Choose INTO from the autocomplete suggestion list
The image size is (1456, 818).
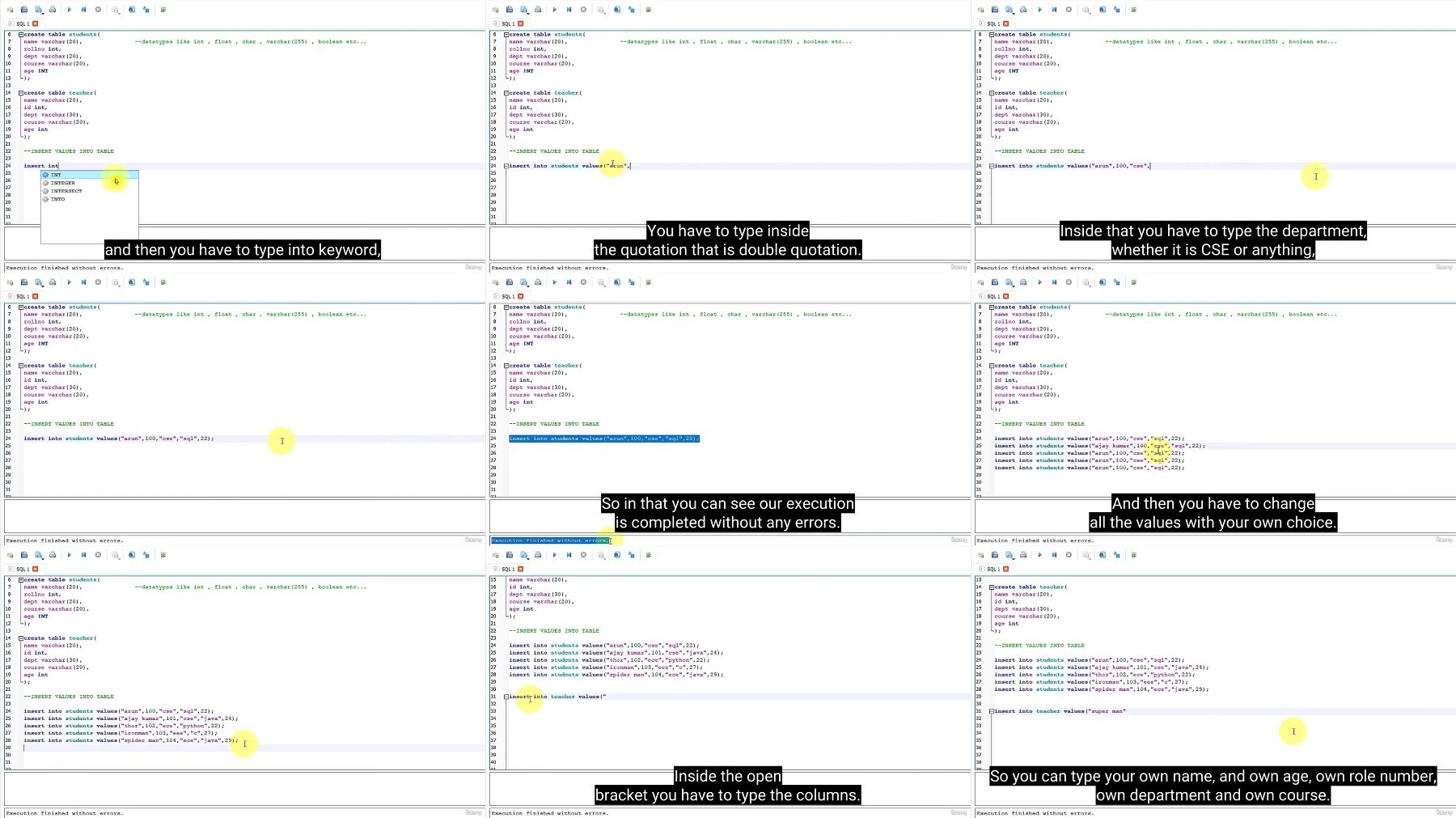coord(90,199)
